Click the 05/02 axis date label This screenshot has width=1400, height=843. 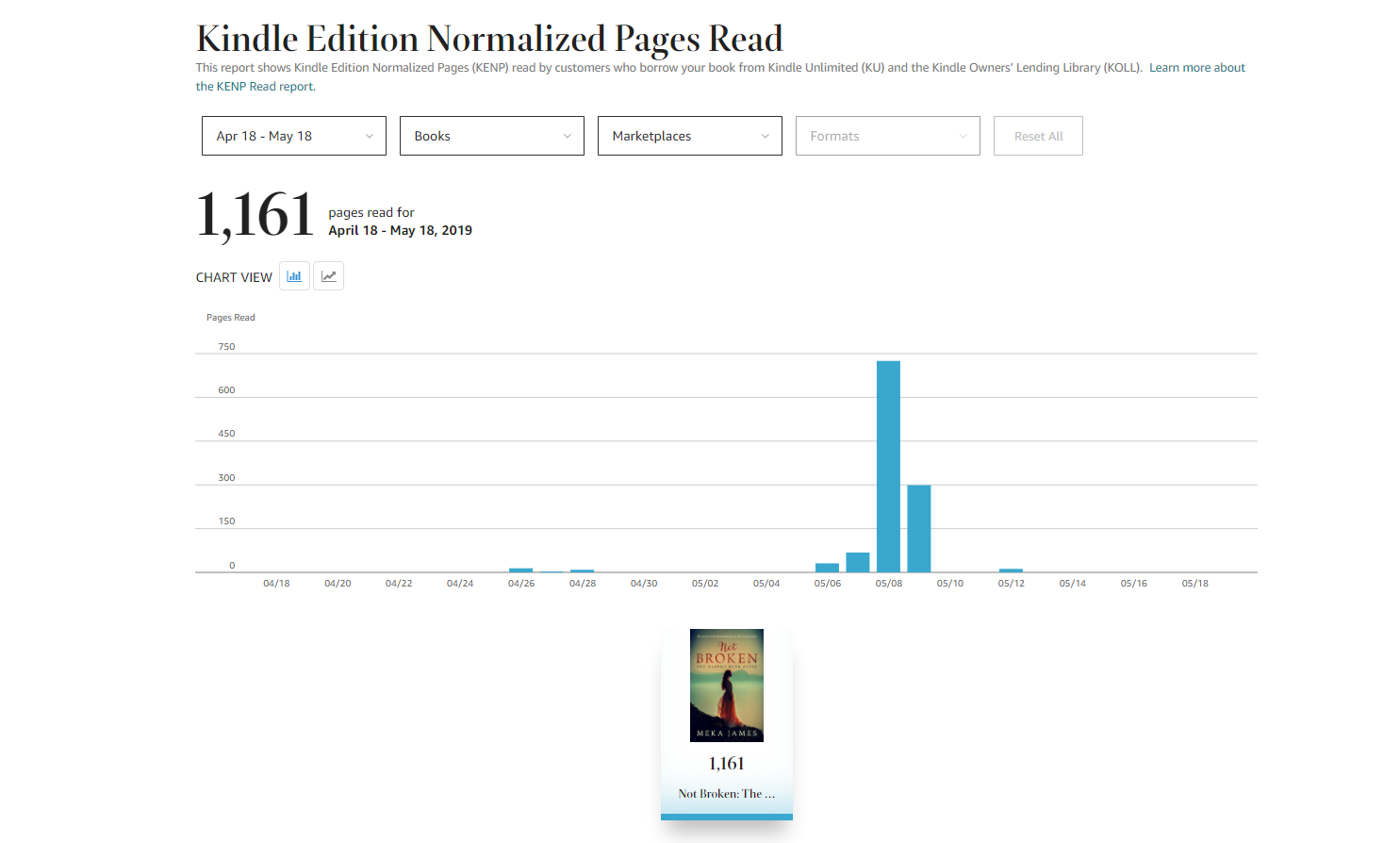pos(705,584)
